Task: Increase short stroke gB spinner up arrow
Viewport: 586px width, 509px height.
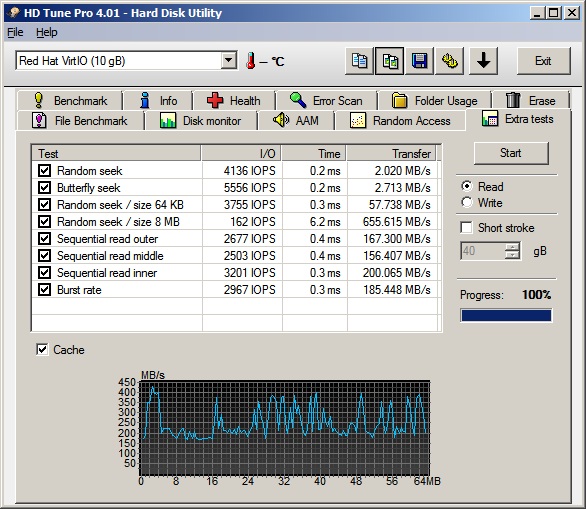Action: (x=512, y=247)
